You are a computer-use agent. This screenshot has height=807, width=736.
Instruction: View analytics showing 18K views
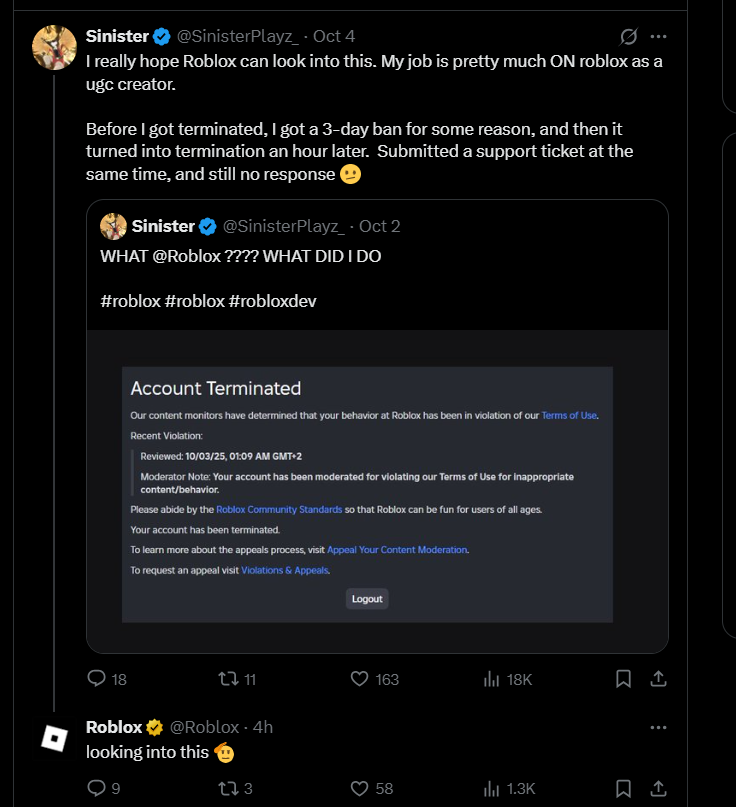[492, 679]
